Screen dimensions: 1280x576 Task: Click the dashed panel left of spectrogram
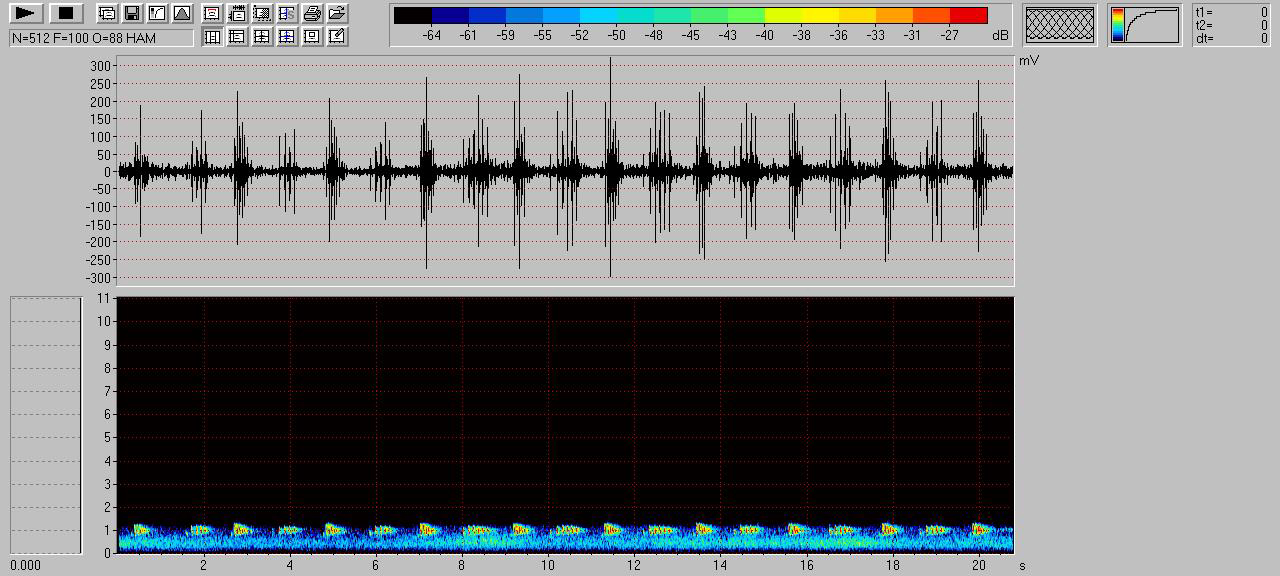[x=46, y=425]
